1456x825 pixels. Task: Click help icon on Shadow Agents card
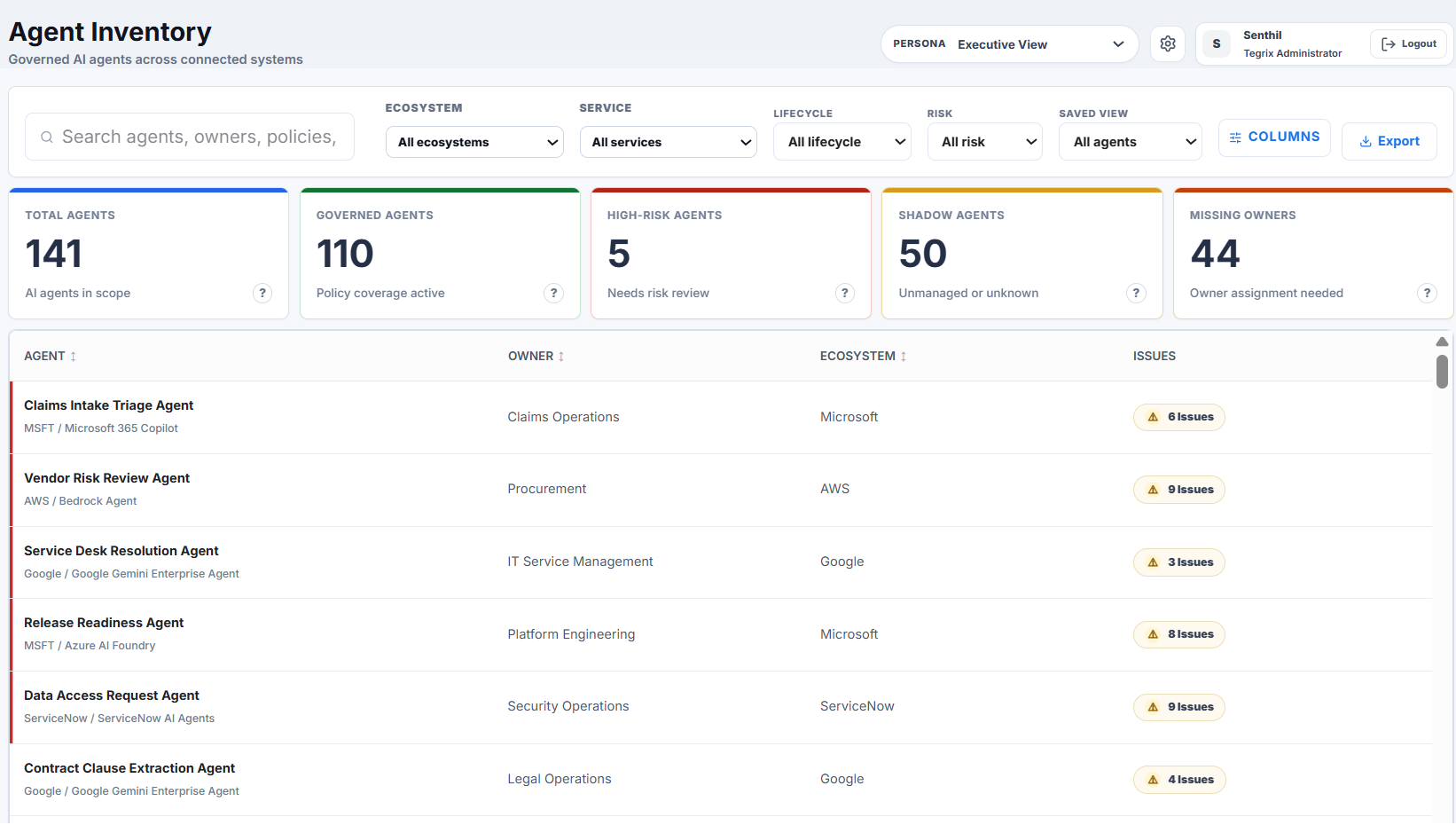coord(1136,293)
